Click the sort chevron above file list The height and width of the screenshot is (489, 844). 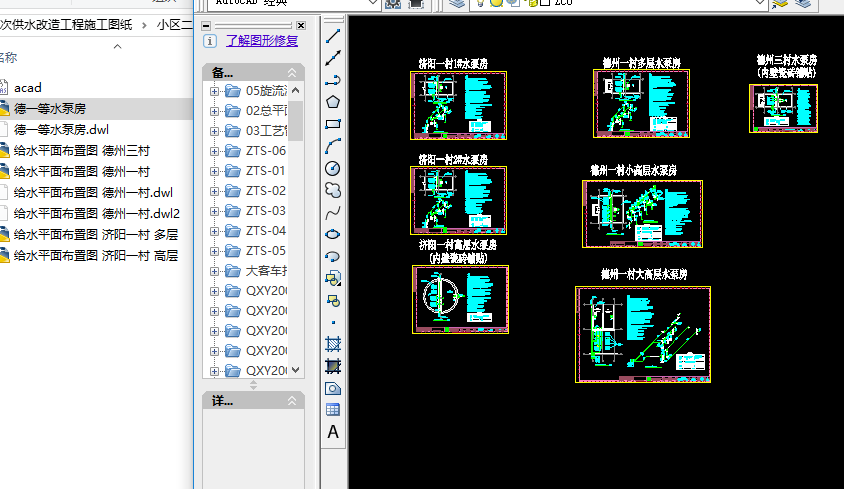[117, 46]
